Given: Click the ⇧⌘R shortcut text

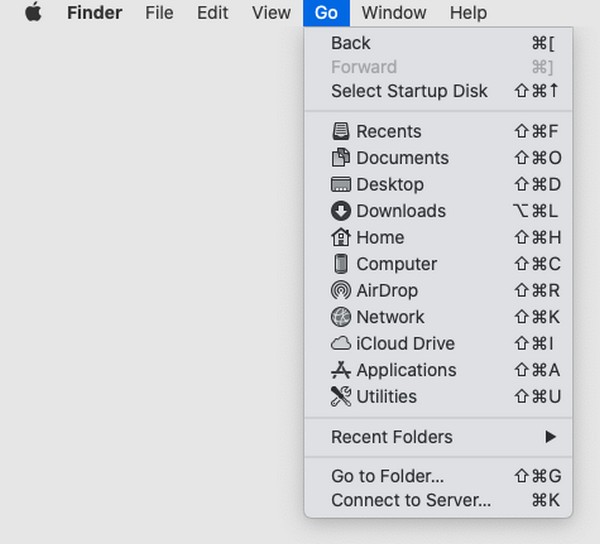Looking at the screenshot, I should 537,291.
